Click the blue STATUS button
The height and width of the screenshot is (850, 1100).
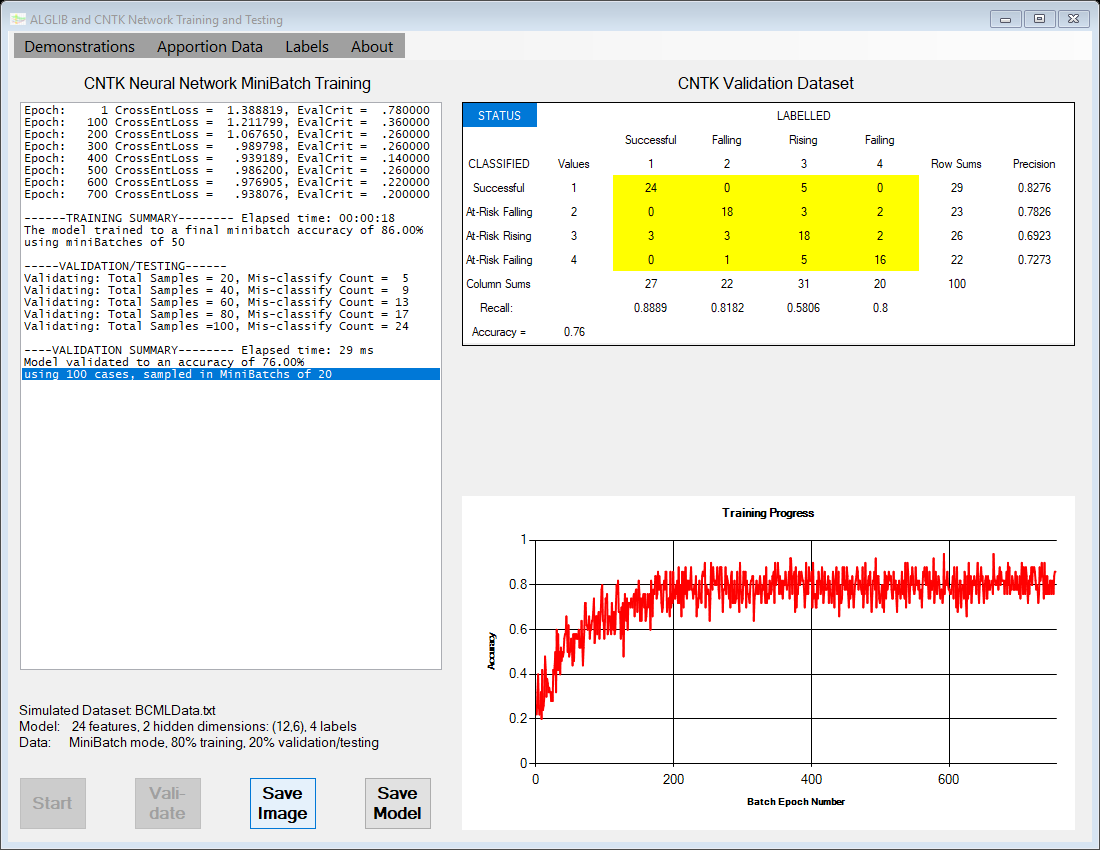(x=499, y=116)
